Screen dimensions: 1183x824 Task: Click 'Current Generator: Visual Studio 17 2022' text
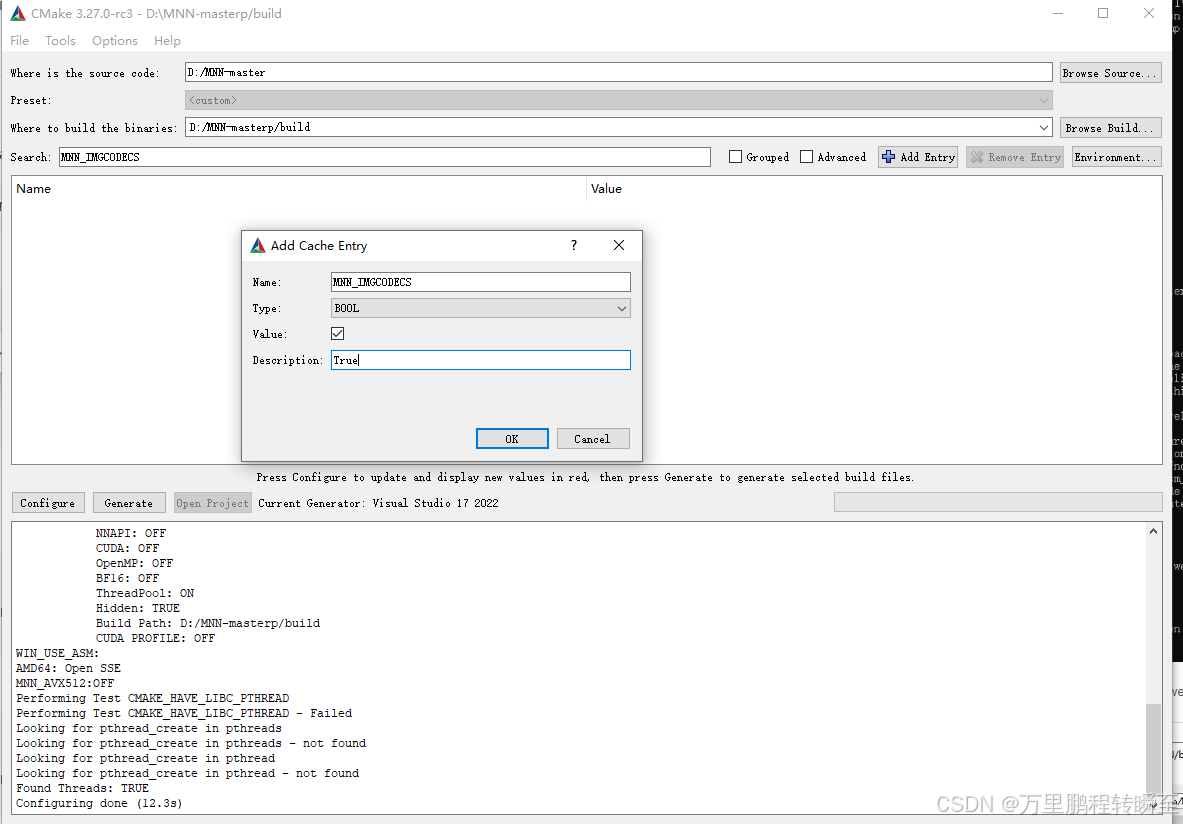click(379, 503)
